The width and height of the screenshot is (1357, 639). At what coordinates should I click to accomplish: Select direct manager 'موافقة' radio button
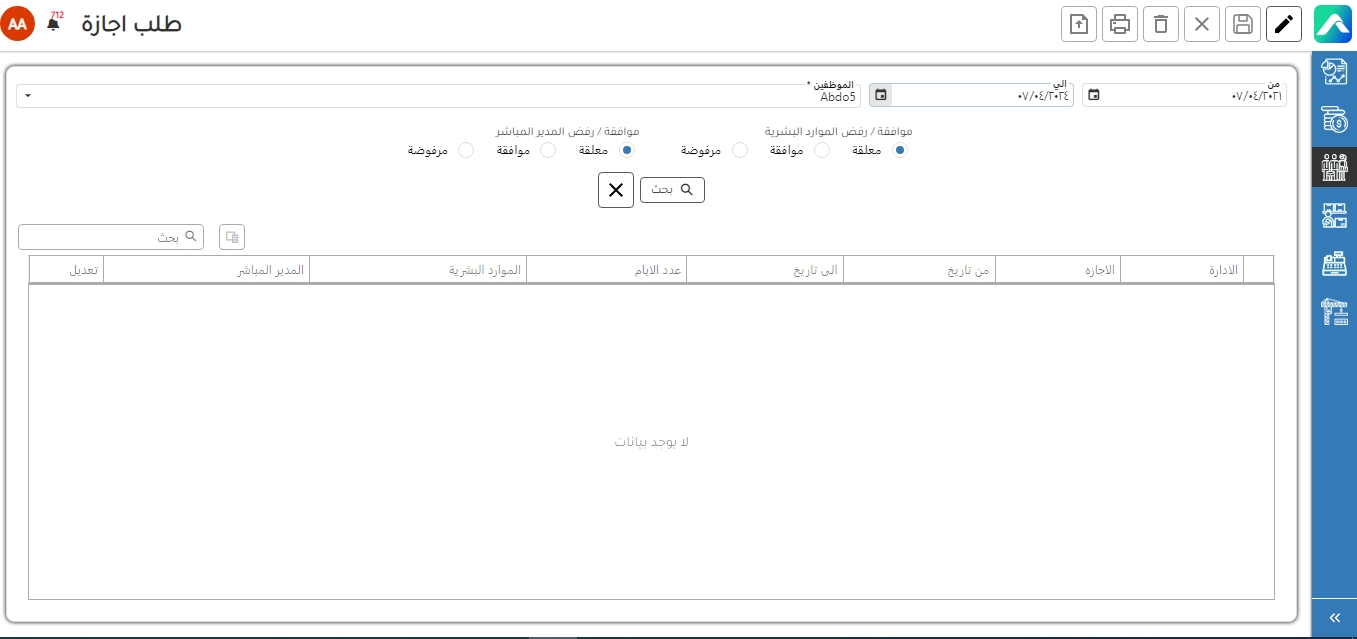click(x=547, y=150)
